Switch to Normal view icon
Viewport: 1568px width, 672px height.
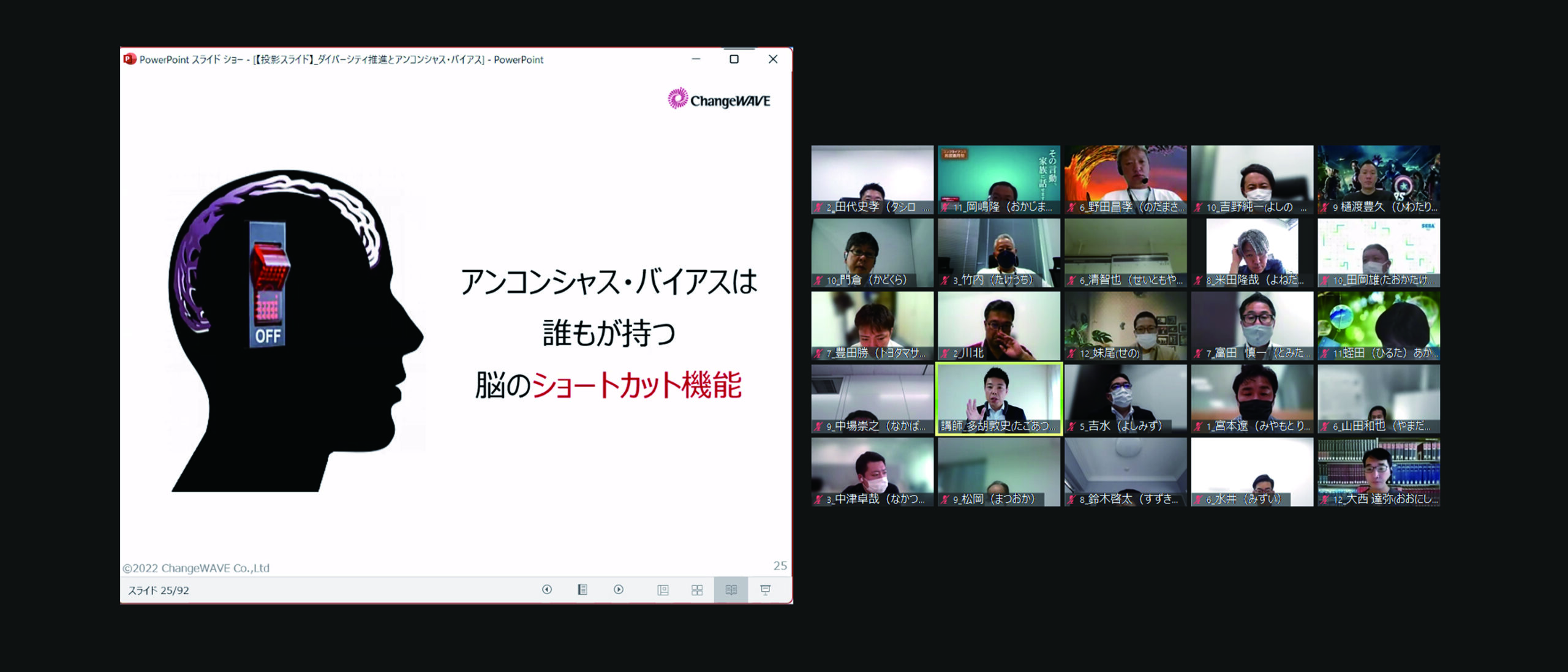tap(663, 590)
